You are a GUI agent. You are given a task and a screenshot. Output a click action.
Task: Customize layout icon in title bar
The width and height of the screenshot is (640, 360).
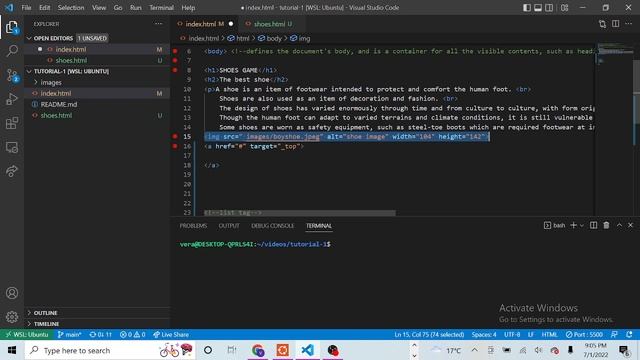pyautogui.click(x=564, y=8)
